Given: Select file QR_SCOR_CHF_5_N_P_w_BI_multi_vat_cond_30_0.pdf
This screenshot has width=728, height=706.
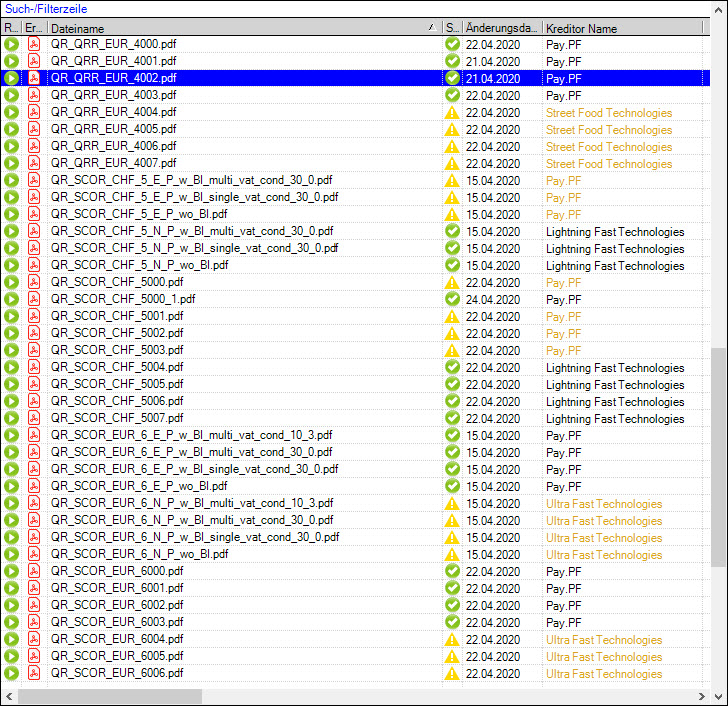Looking at the screenshot, I should pyautogui.click(x=192, y=231).
